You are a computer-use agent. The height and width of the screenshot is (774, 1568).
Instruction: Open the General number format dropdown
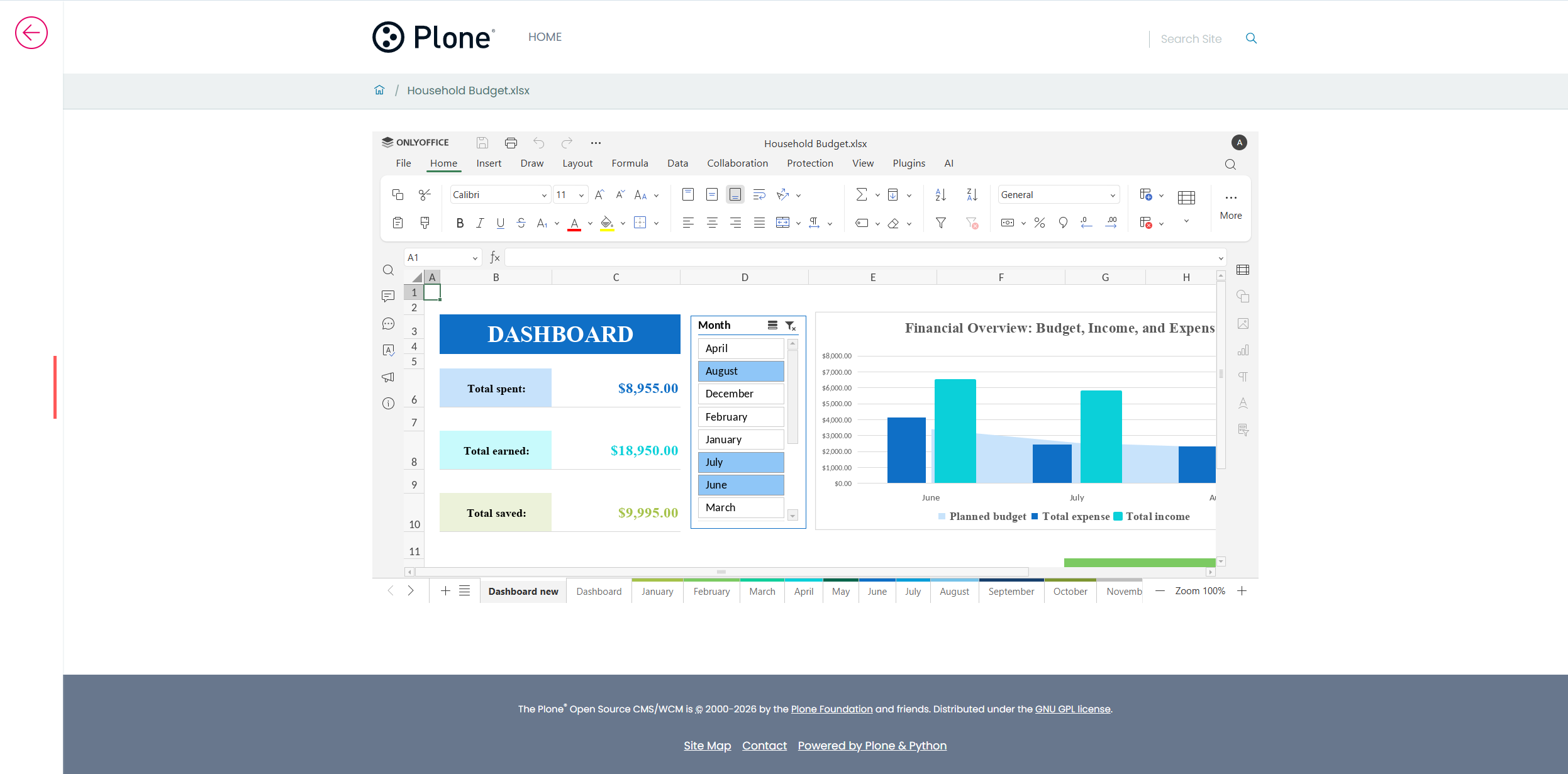pyautogui.click(x=1113, y=195)
